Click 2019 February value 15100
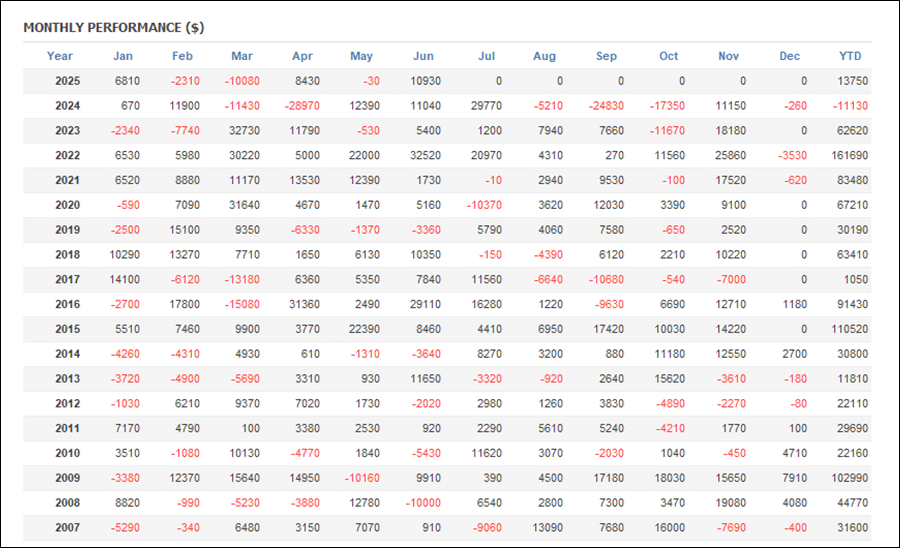The image size is (900, 548). pos(185,230)
